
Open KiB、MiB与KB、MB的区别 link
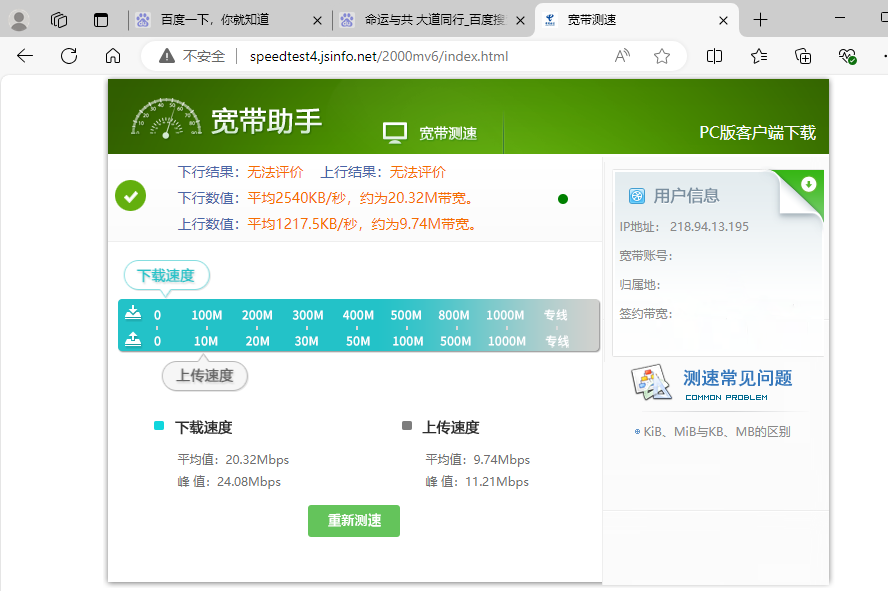coord(716,432)
